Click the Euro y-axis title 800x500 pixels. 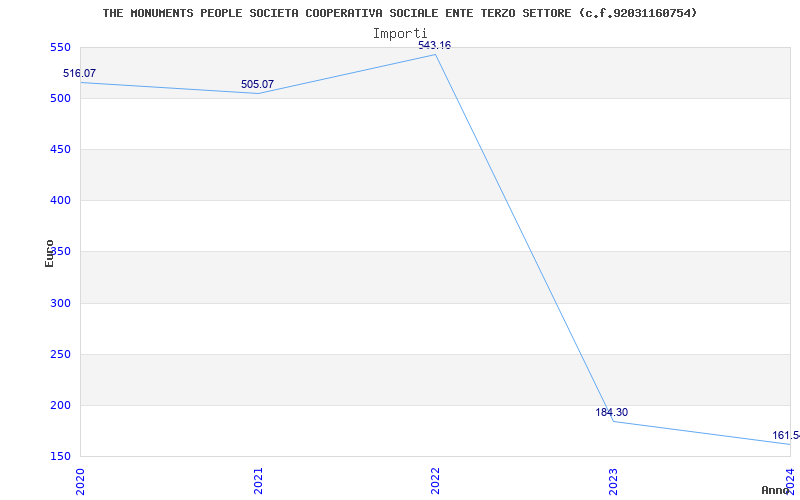[49, 254]
